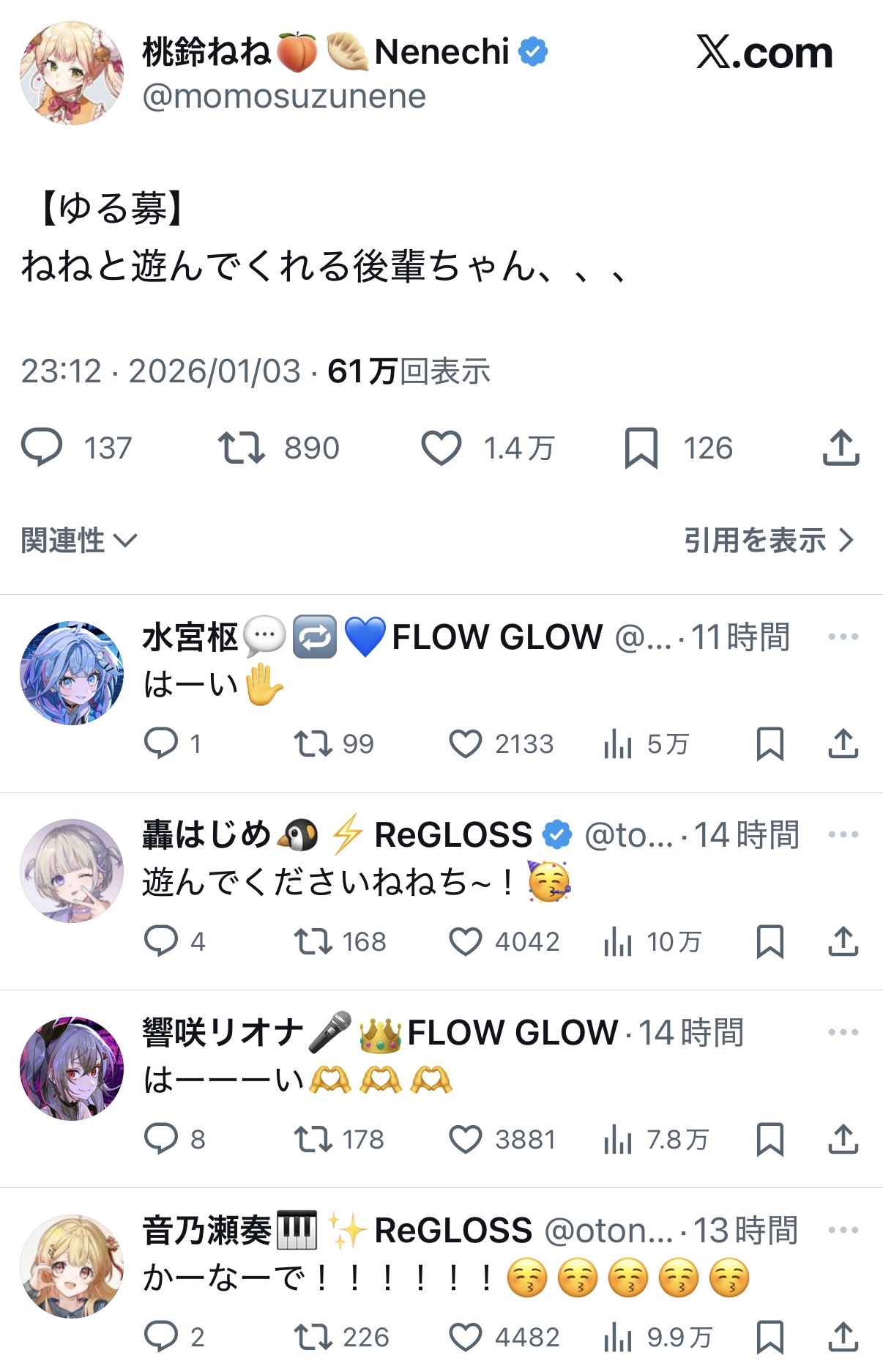Open @momosuzunene handle link

pos(284,97)
